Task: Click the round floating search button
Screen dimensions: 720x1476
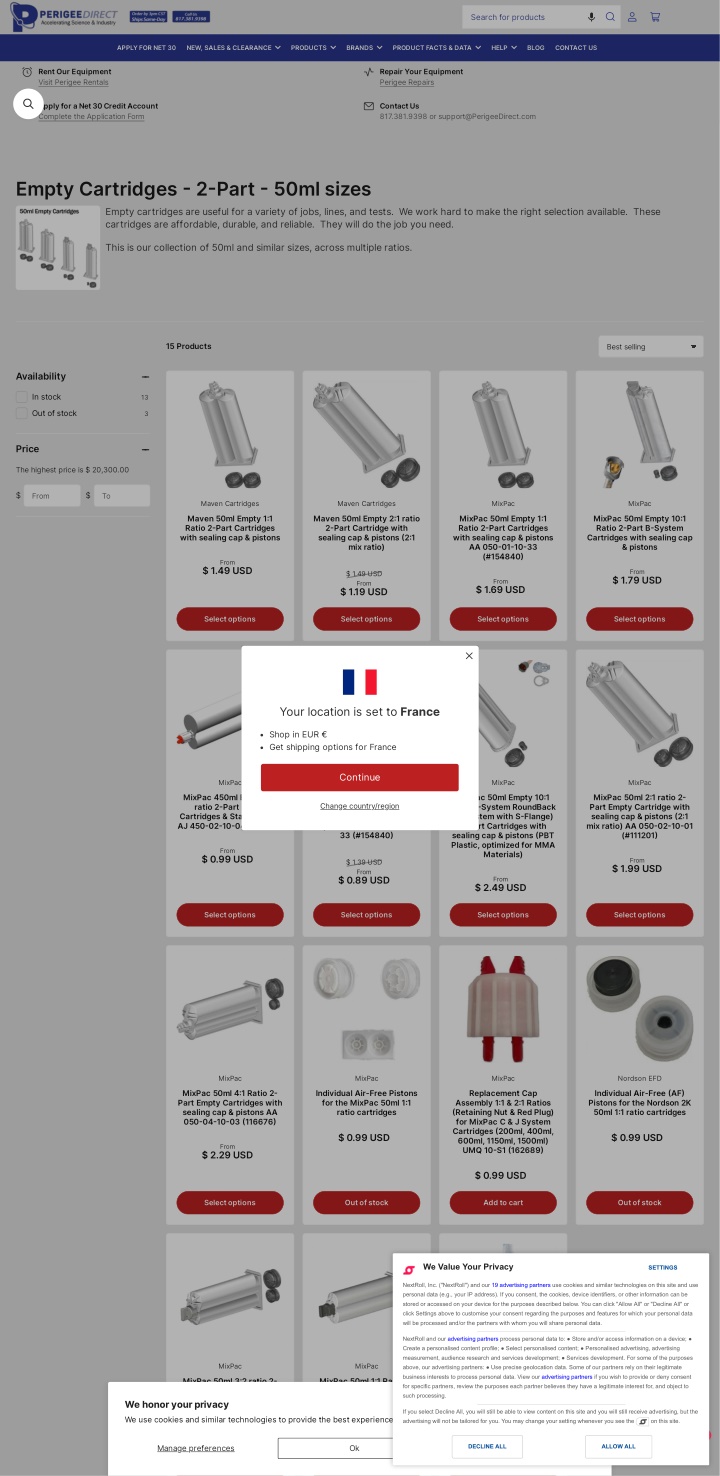Action: coord(28,104)
